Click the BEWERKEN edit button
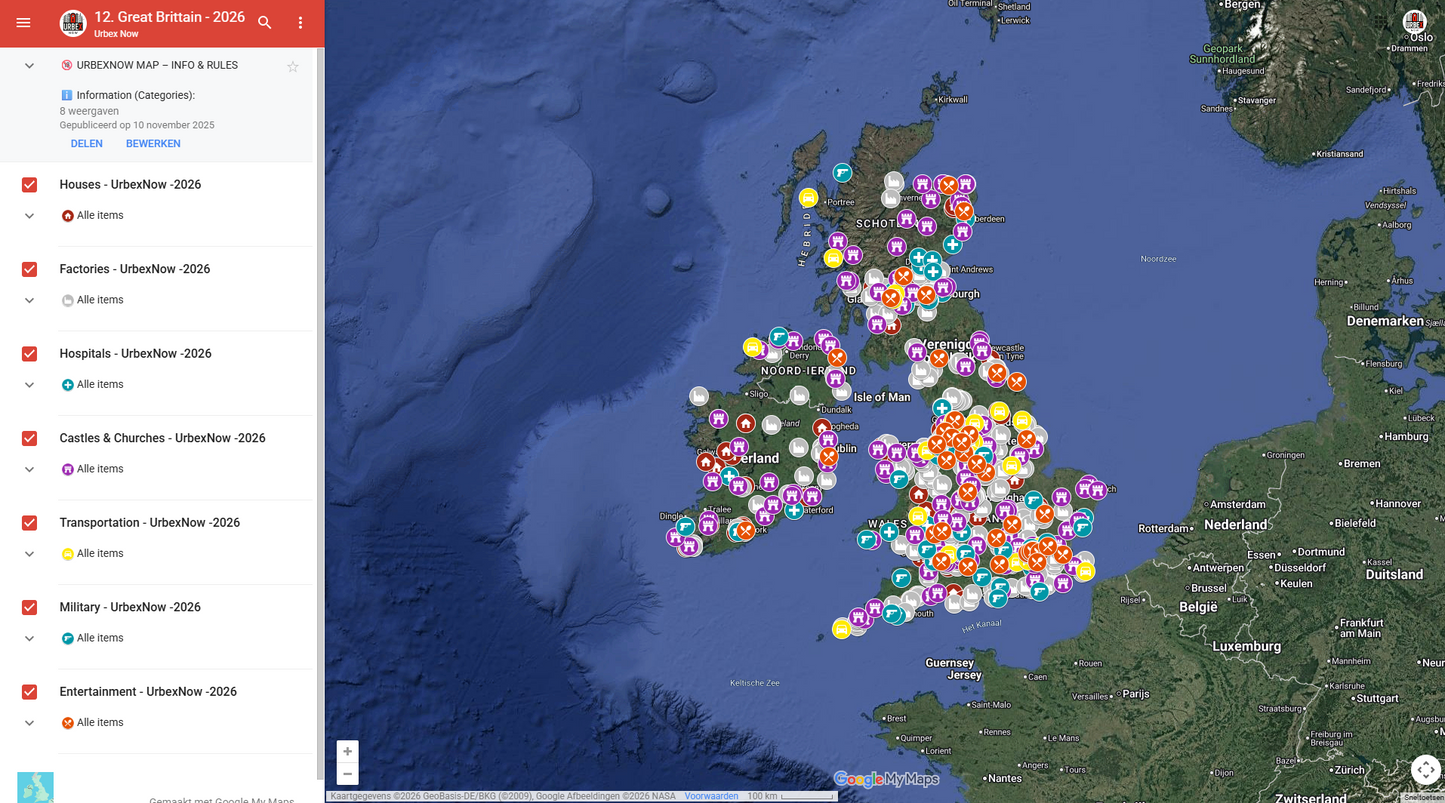 (x=153, y=144)
